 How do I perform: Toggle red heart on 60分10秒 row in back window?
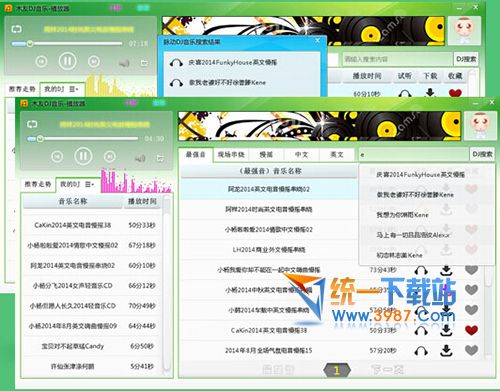tap(455, 93)
